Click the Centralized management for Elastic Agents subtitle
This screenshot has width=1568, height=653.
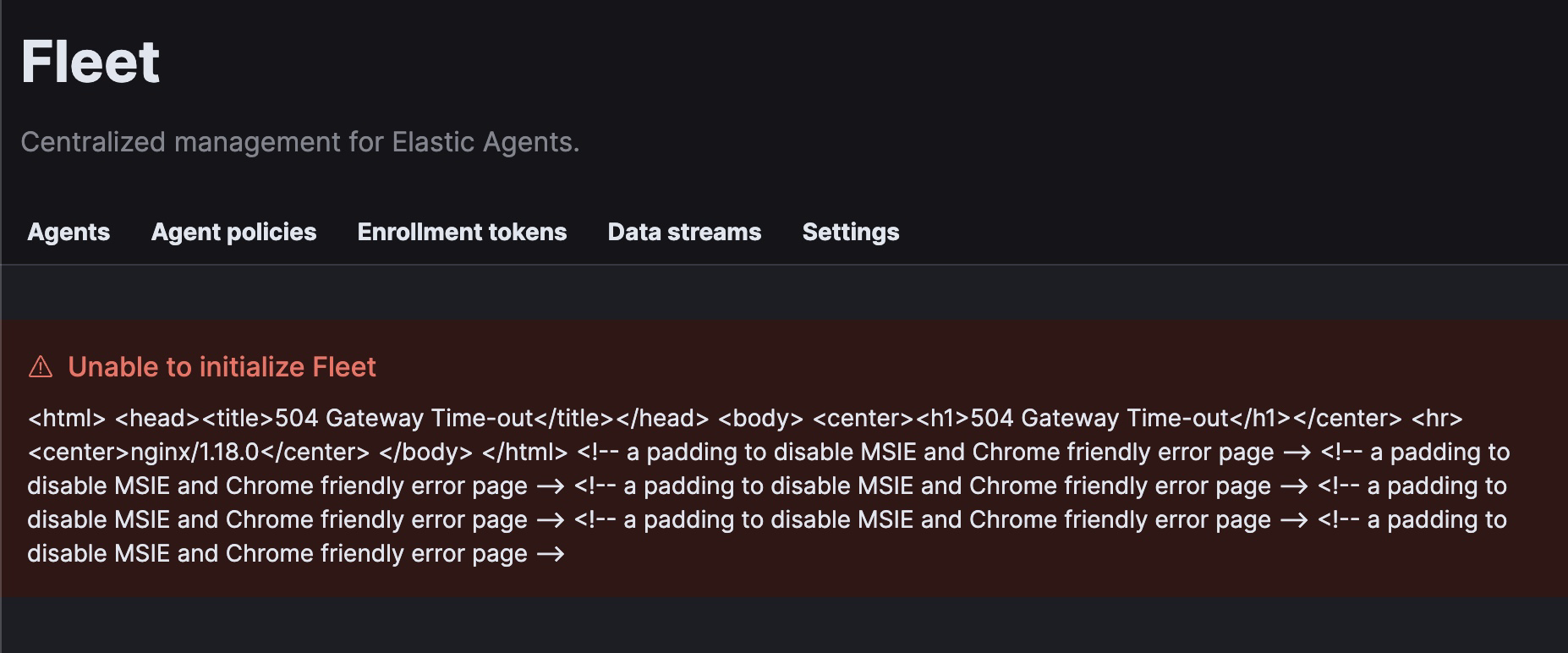[x=303, y=141]
